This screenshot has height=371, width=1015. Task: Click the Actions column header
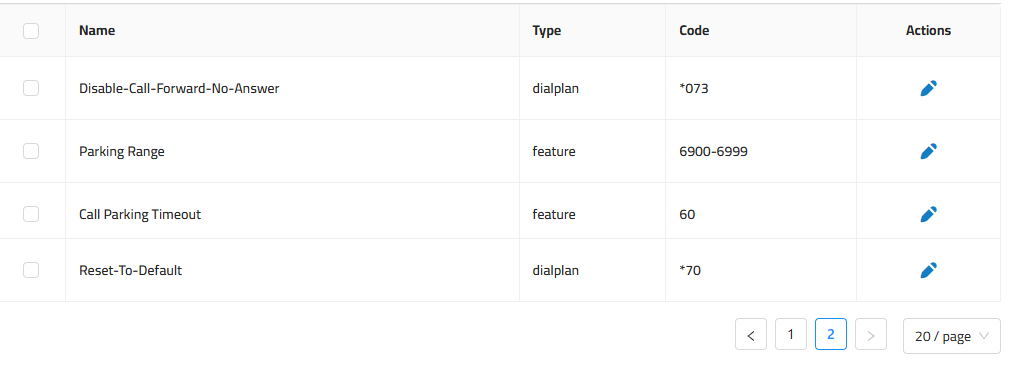928,30
